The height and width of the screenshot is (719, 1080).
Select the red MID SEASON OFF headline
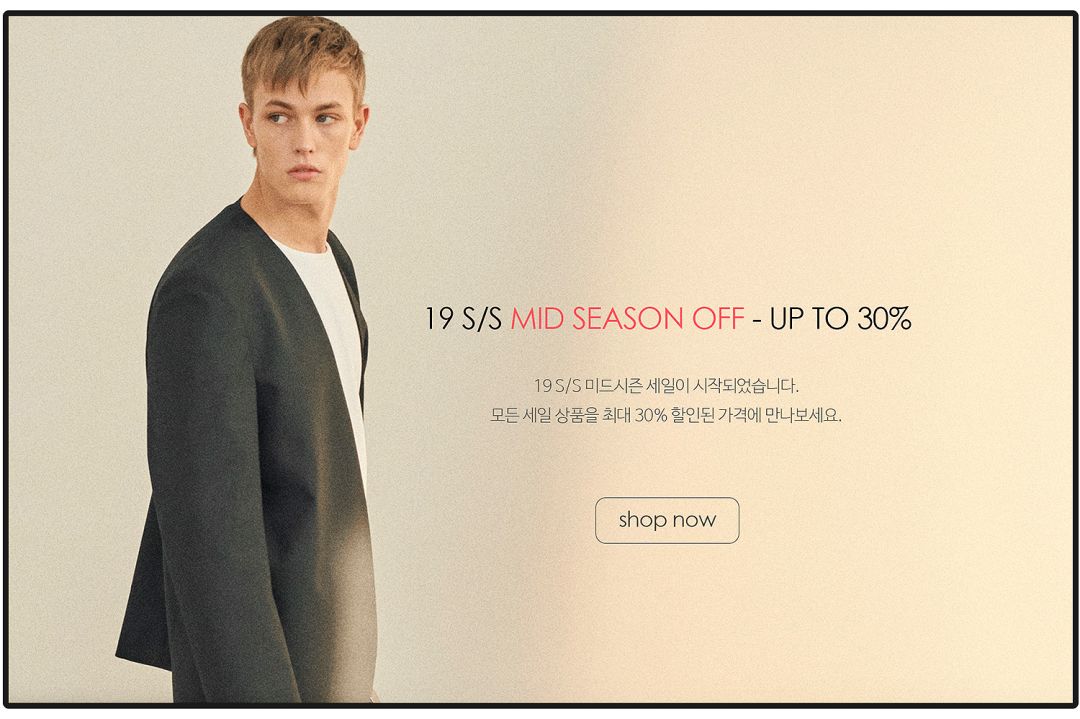pyautogui.click(x=627, y=319)
